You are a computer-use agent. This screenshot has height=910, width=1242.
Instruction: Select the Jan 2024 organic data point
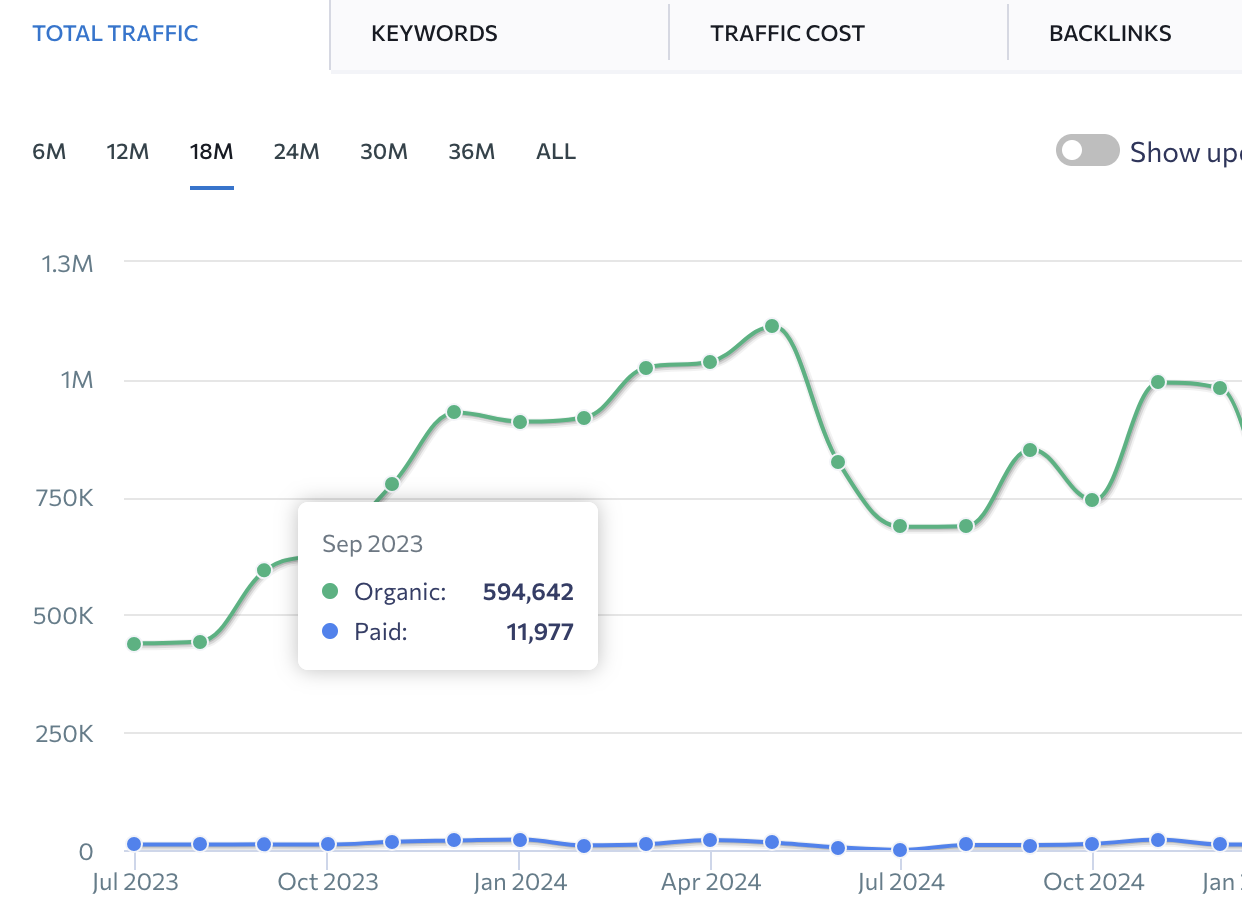[x=519, y=422]
